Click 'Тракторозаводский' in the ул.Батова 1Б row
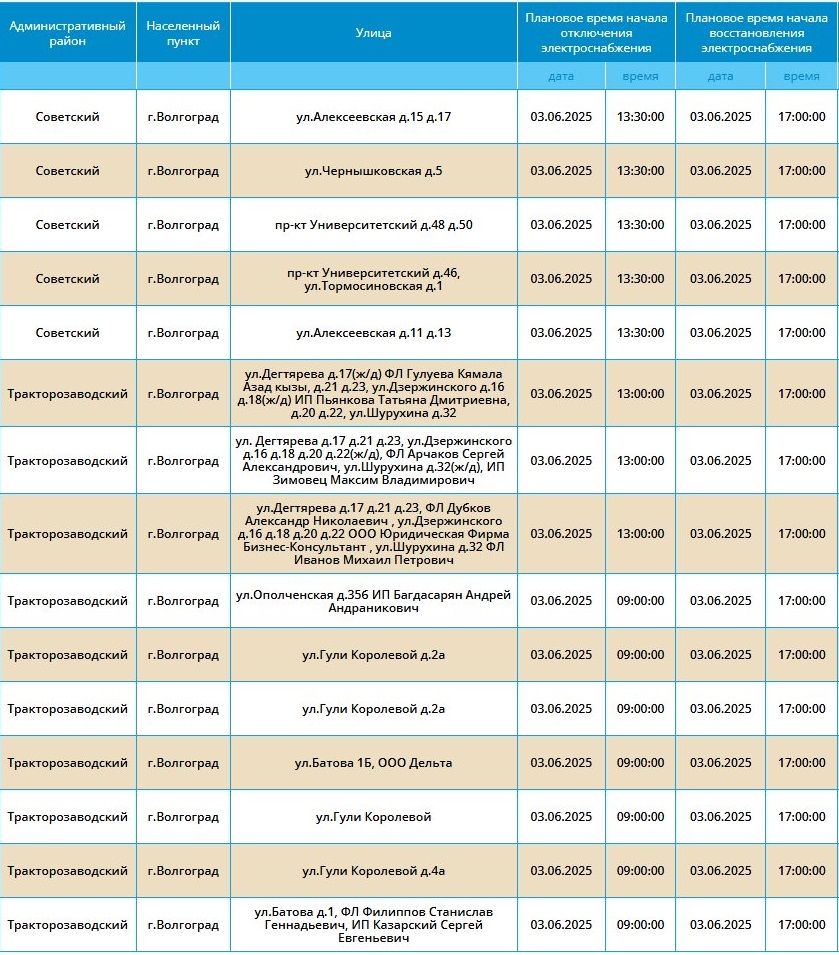 68,763
